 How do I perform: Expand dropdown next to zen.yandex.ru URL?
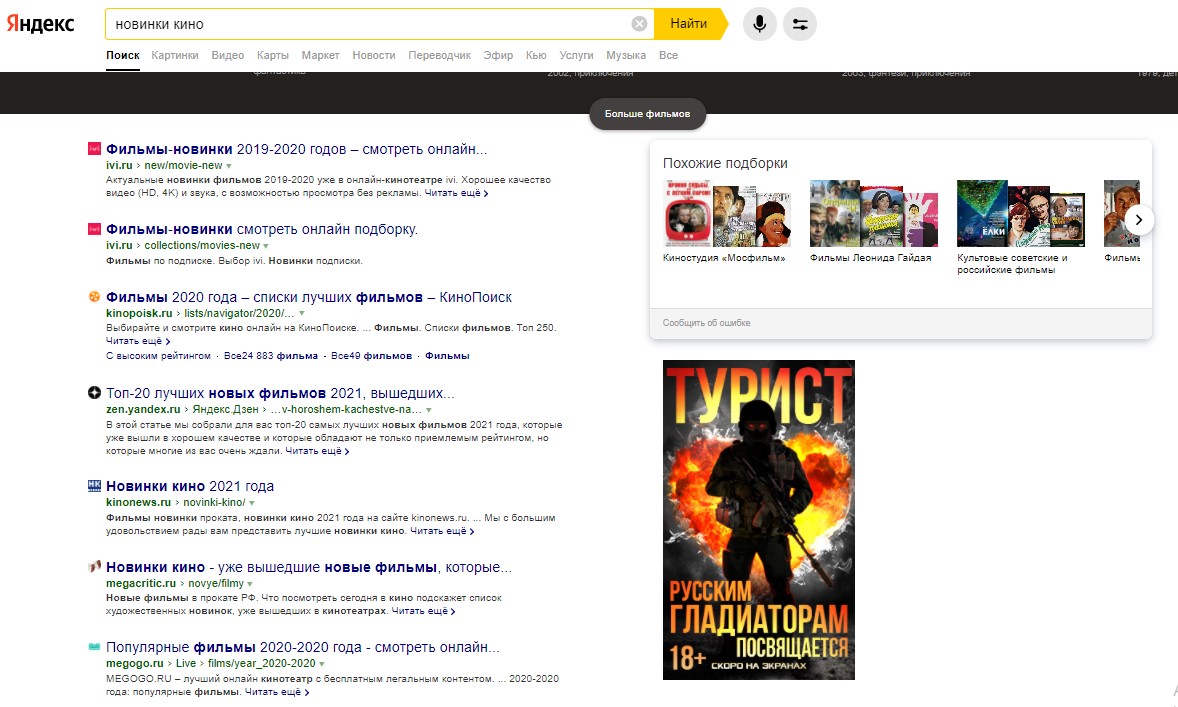click(x=429, y=410)
